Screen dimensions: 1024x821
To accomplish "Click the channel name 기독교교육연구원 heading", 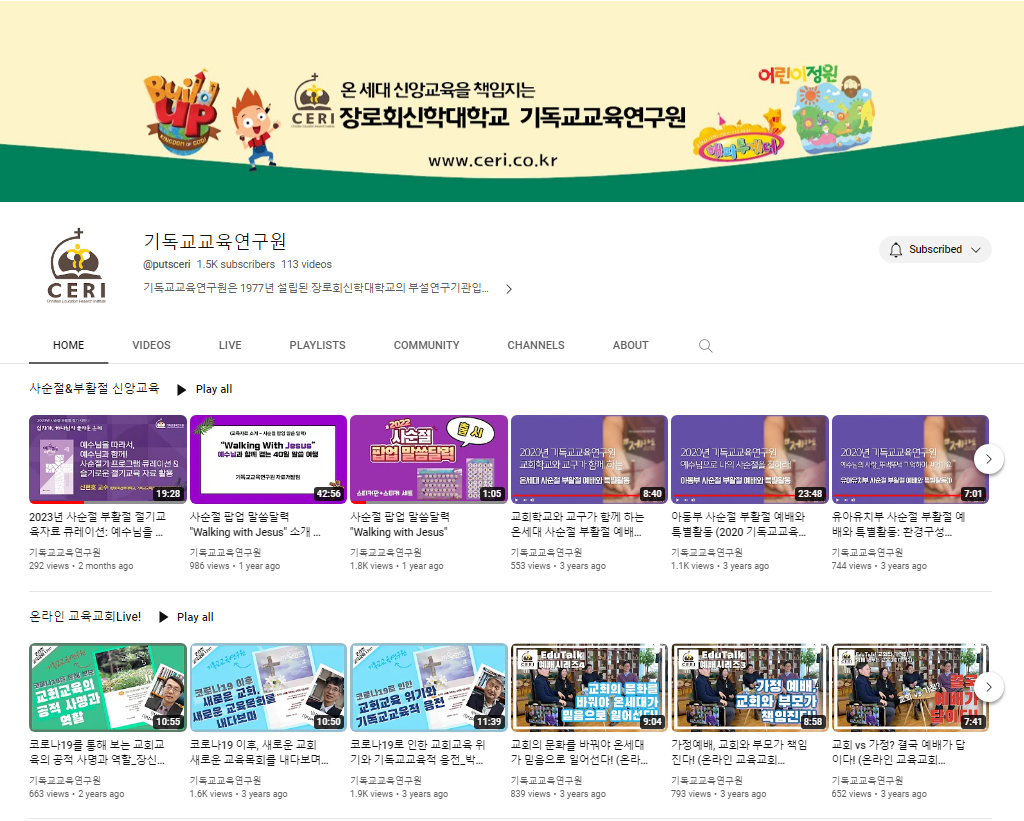I will click(215, 242).
